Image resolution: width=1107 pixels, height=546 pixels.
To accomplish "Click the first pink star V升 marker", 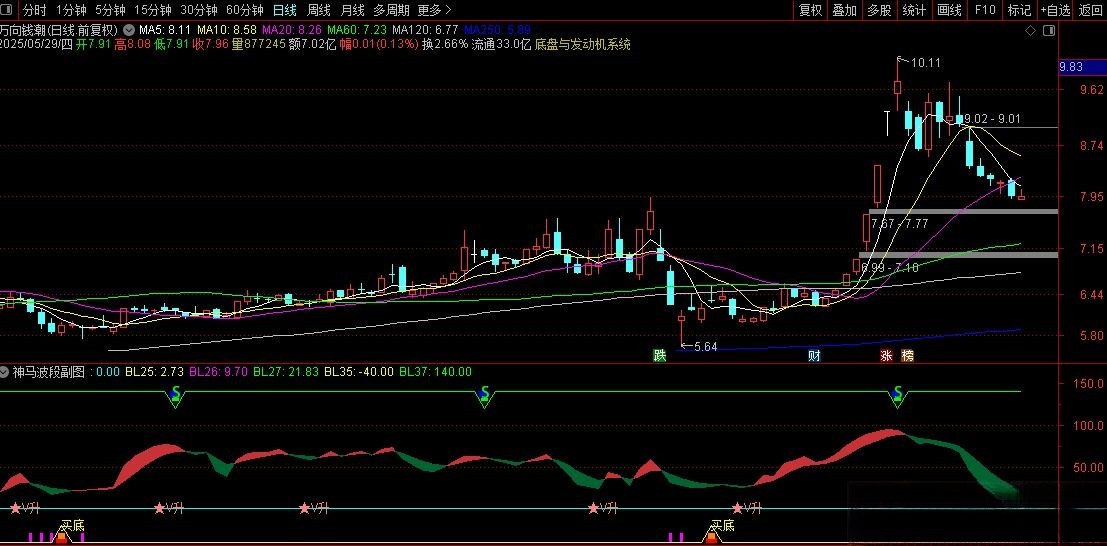I will pyautogui.click(x=15, y=508).
